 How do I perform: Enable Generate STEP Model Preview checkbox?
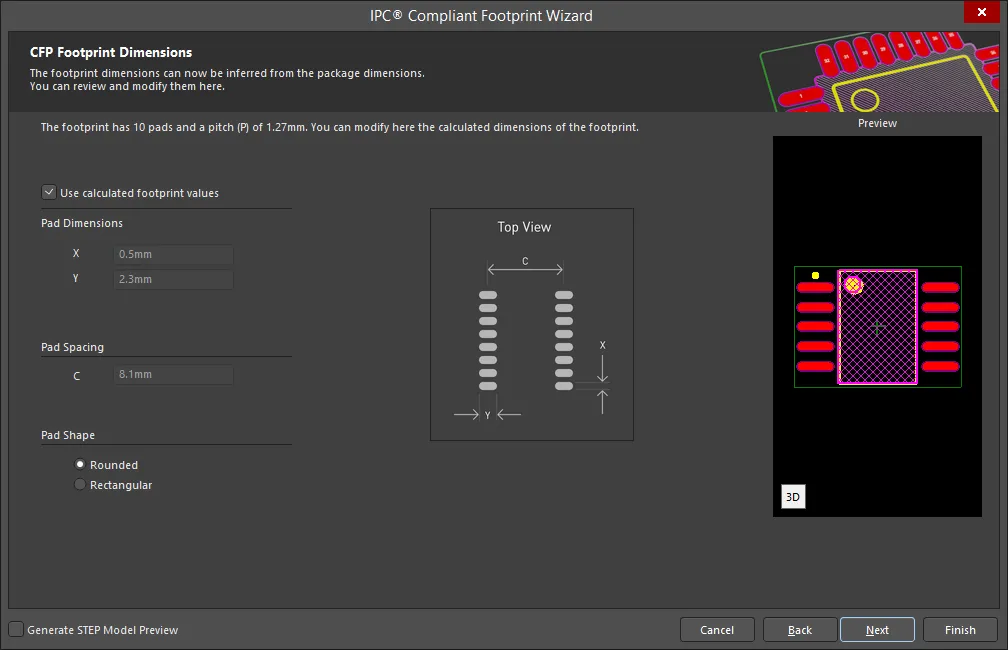16,629
